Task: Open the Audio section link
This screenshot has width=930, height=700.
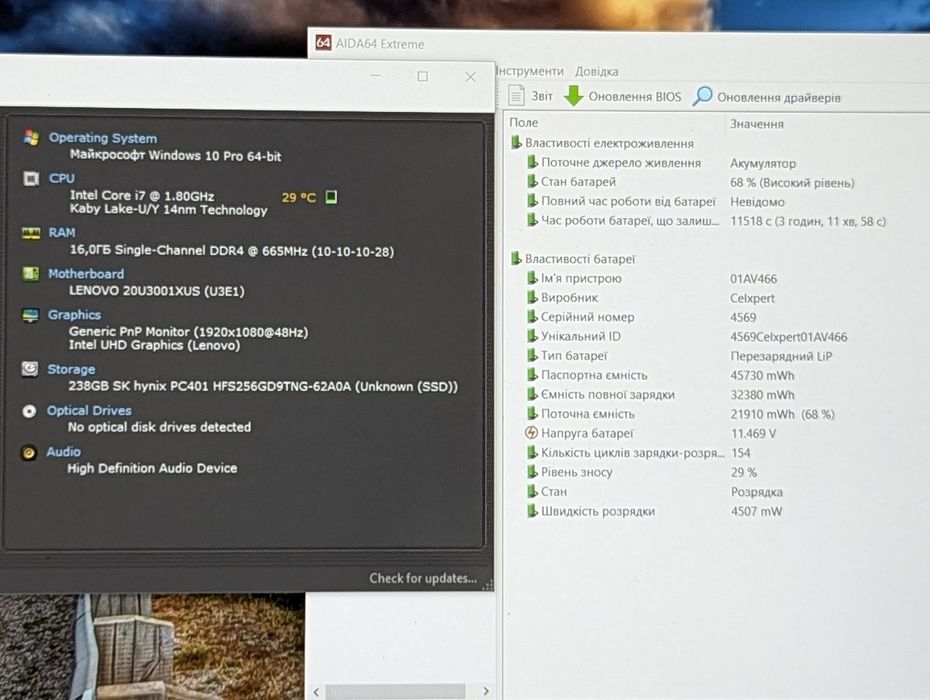Action: tap(63, 452)
